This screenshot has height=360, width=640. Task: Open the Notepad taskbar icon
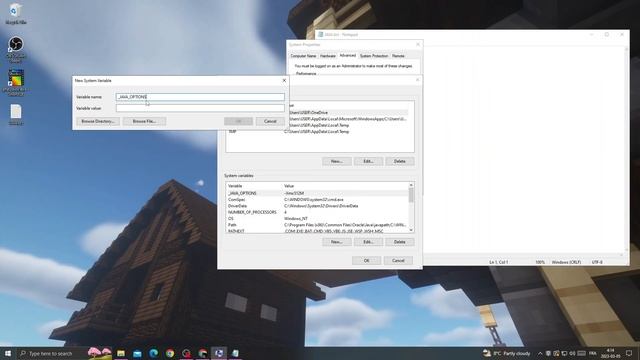pos(236,353)
